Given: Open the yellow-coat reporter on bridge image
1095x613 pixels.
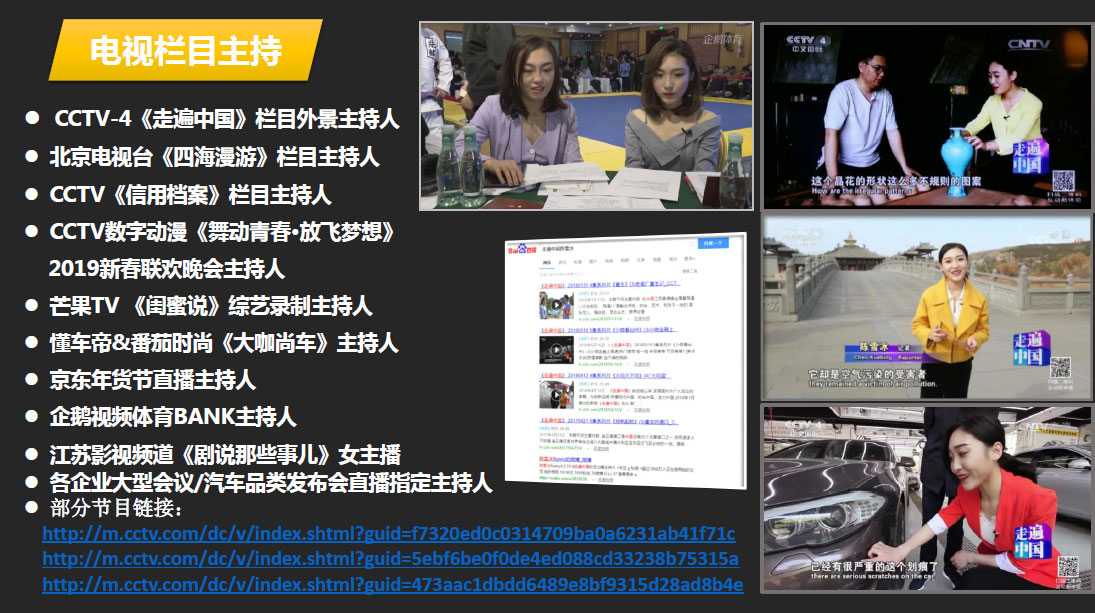Looking at the screenshot, I should point(927,307).
